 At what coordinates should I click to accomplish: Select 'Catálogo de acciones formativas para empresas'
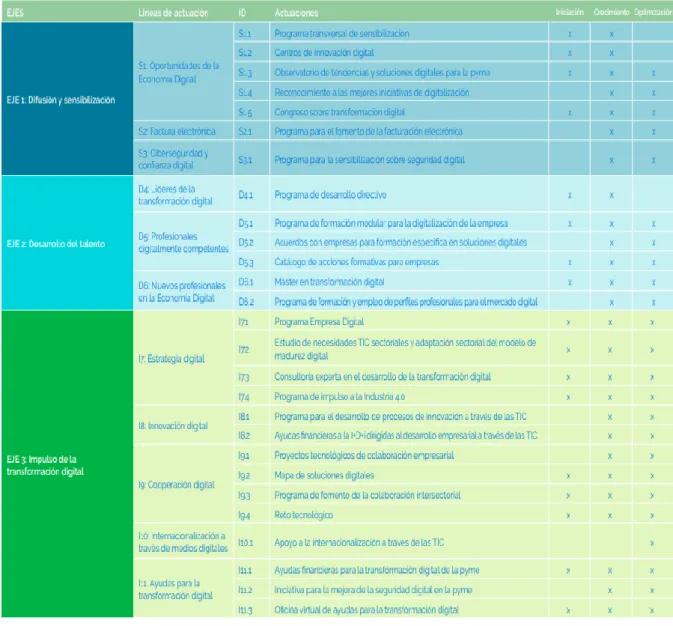(356, 262)
